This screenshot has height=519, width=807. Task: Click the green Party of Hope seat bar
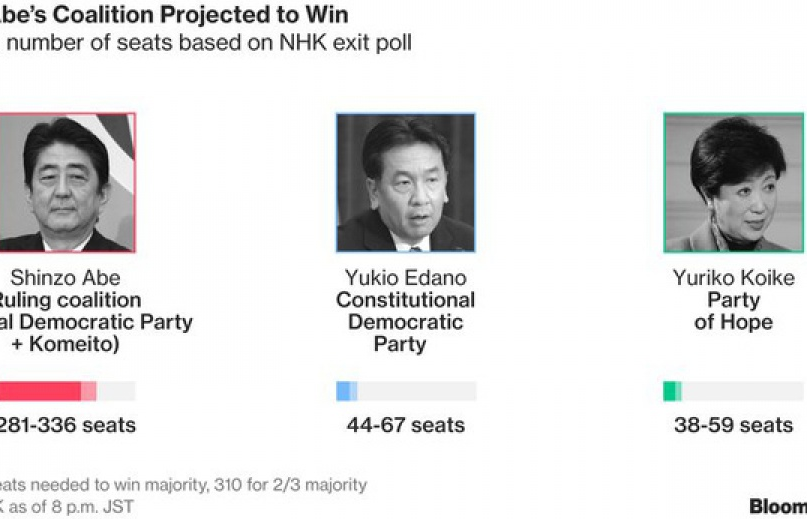click(x=671, y=391)
